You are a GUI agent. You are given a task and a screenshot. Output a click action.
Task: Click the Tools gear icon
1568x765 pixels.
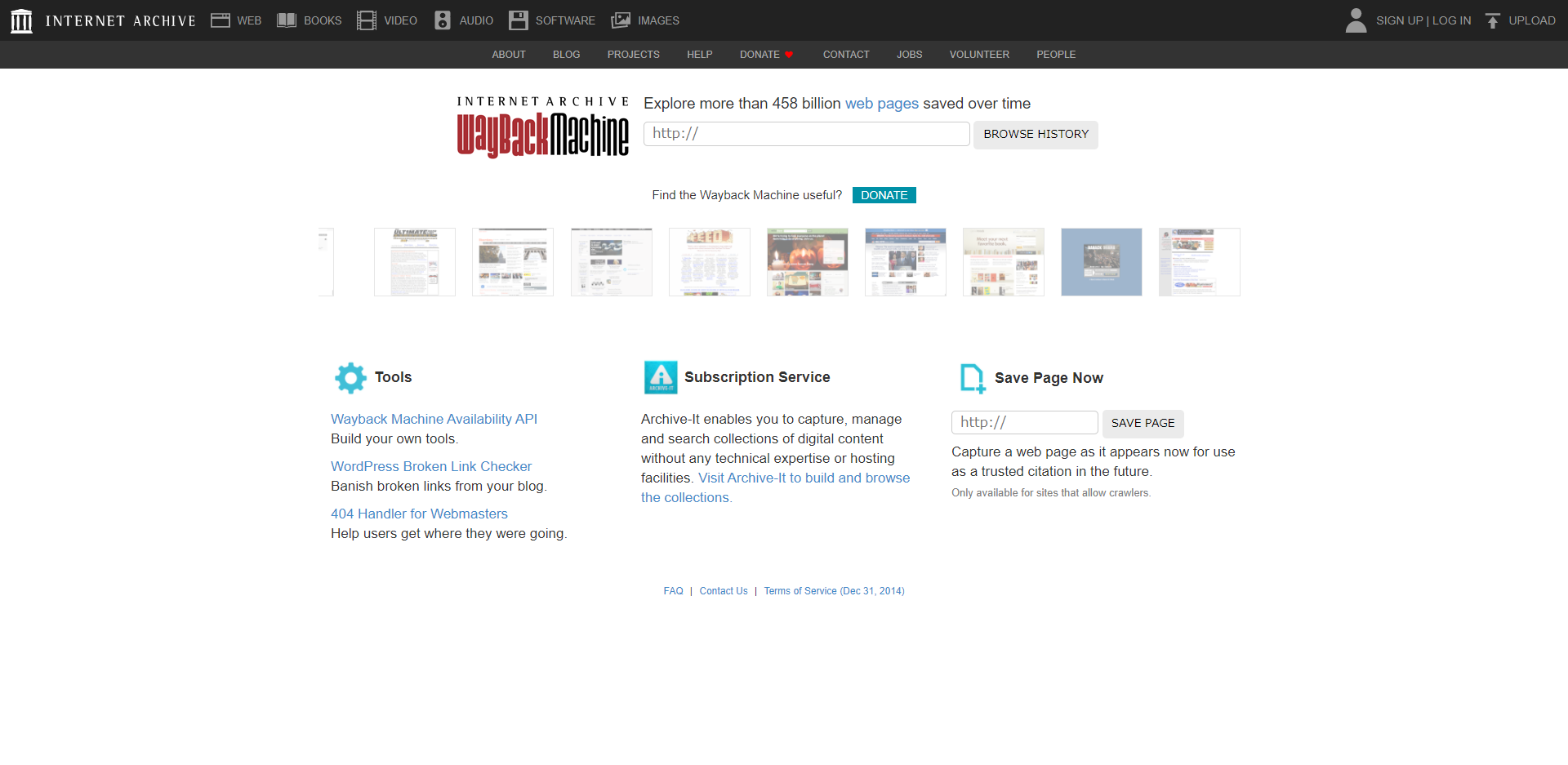click(x=350, y=377)
